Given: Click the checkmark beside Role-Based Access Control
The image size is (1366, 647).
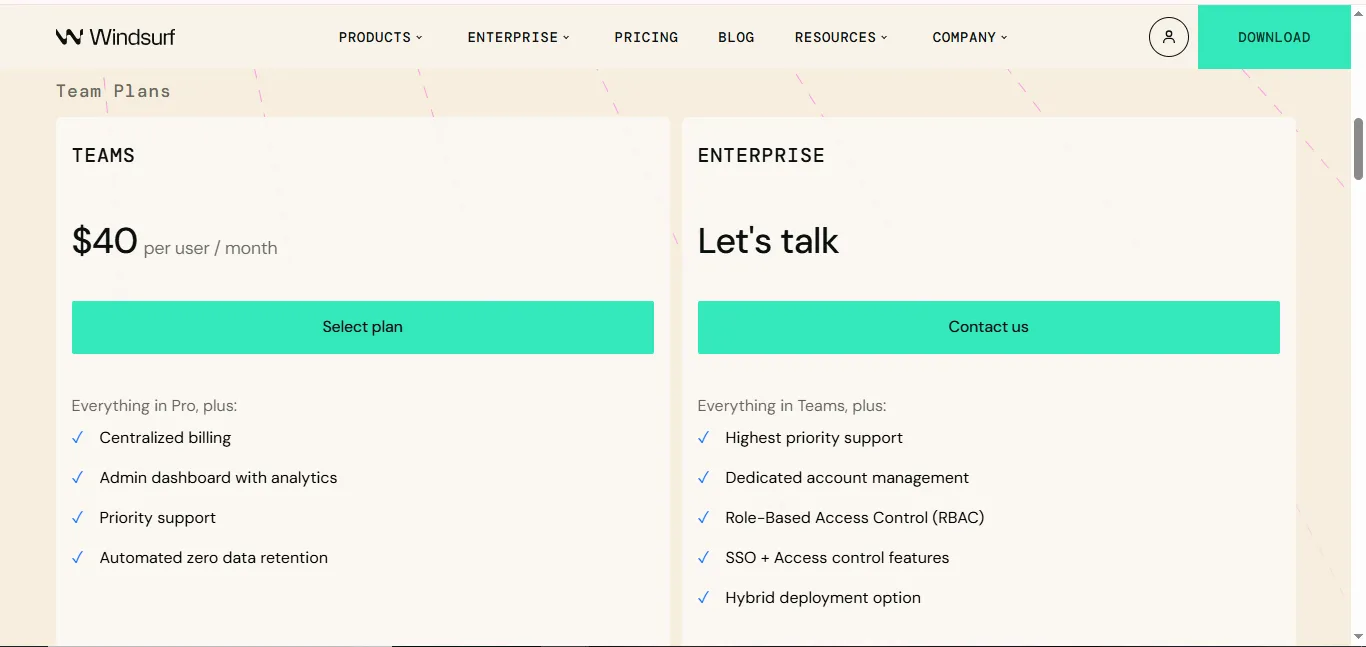Looking at the screenshot, I should click(x=704, y=518).
